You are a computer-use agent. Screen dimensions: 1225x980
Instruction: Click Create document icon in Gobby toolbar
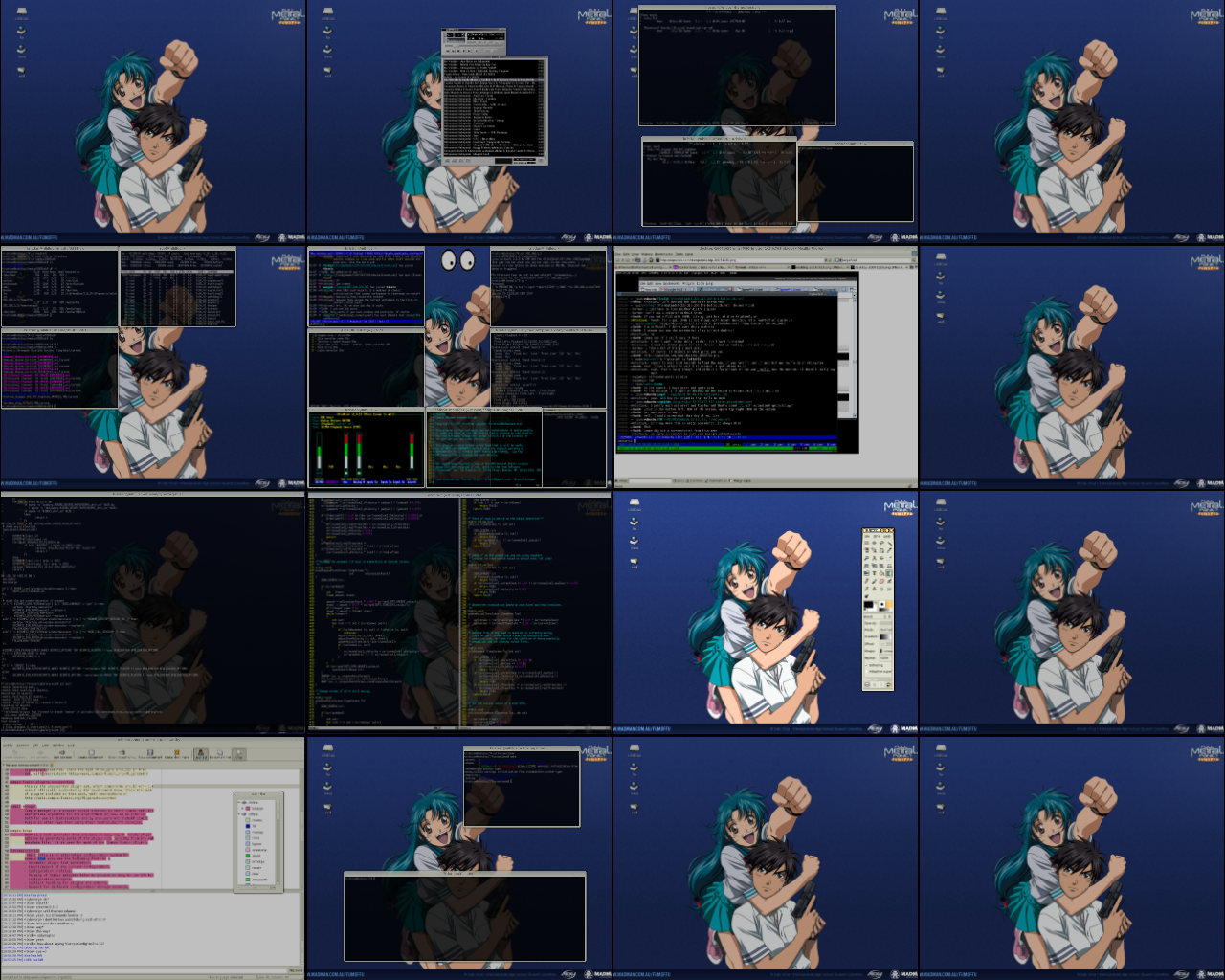pyautogui.click(x=91, y=754)
